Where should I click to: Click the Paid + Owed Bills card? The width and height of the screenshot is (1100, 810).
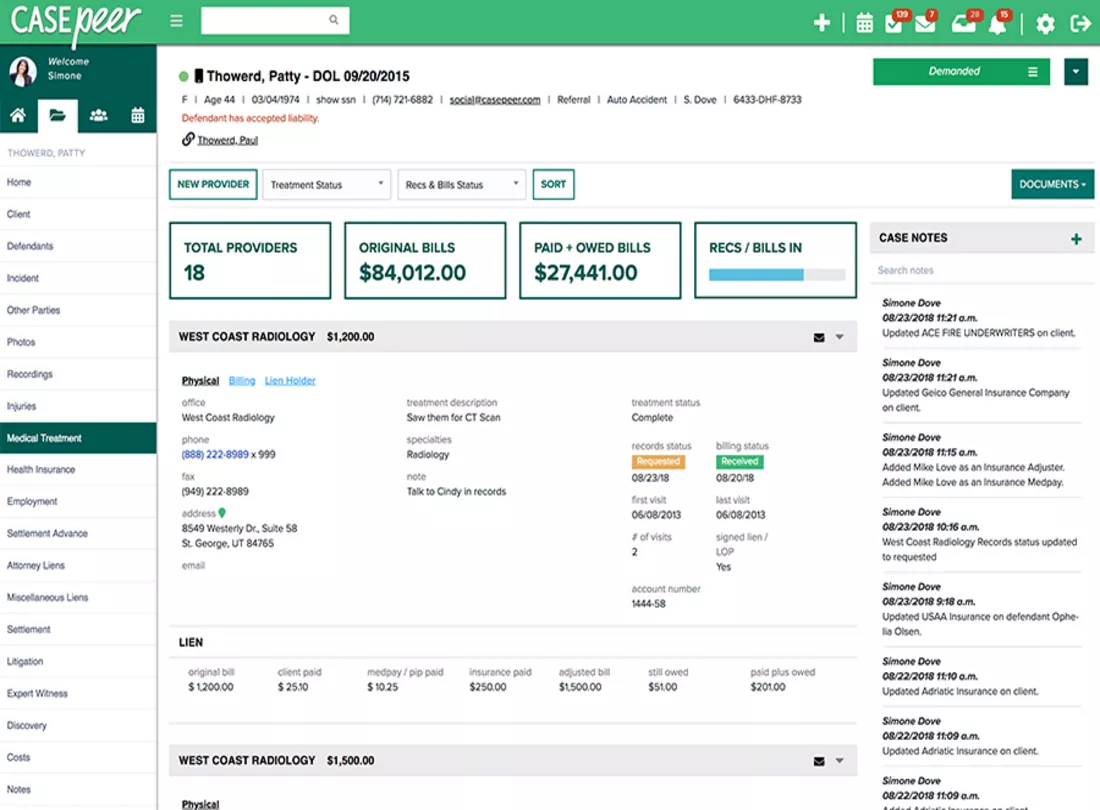[x=600, y=261]
